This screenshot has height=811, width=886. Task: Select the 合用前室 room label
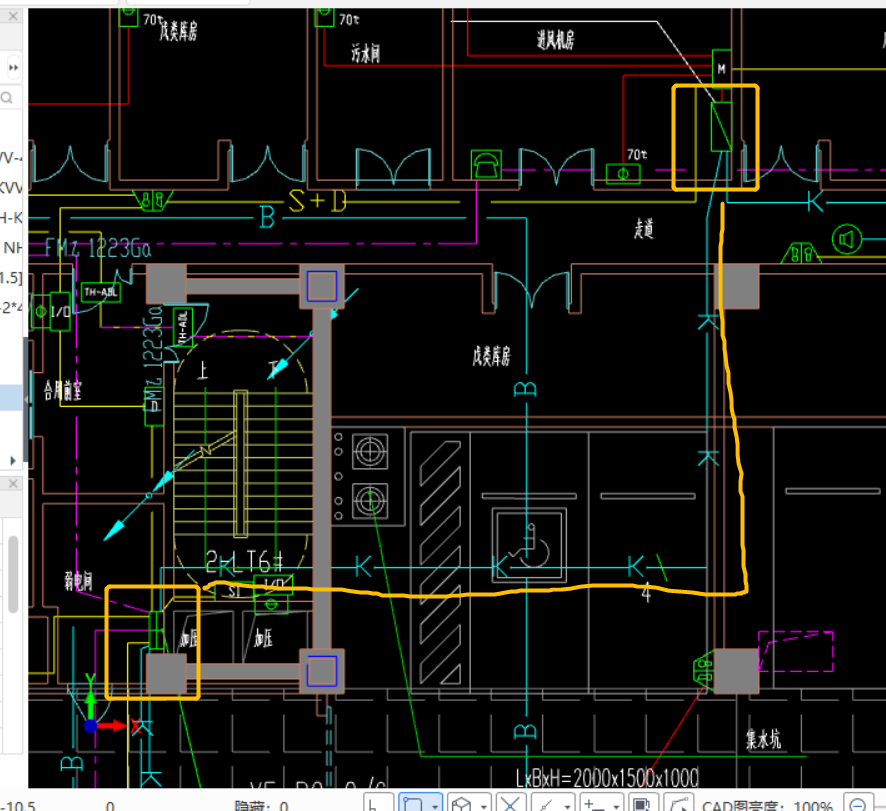click(63, 390)
